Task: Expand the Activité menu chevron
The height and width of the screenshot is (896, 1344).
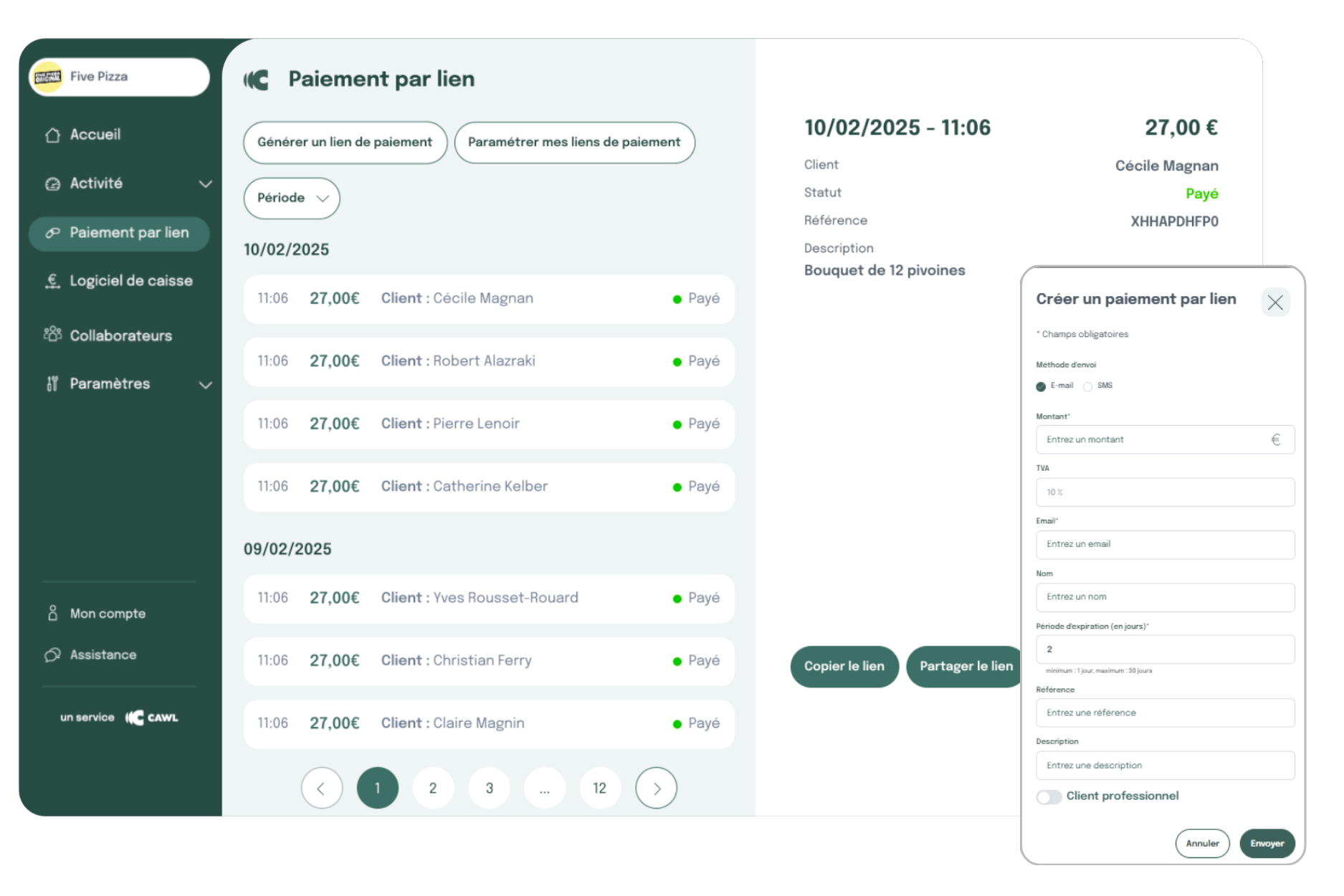Action: point(205,184)
